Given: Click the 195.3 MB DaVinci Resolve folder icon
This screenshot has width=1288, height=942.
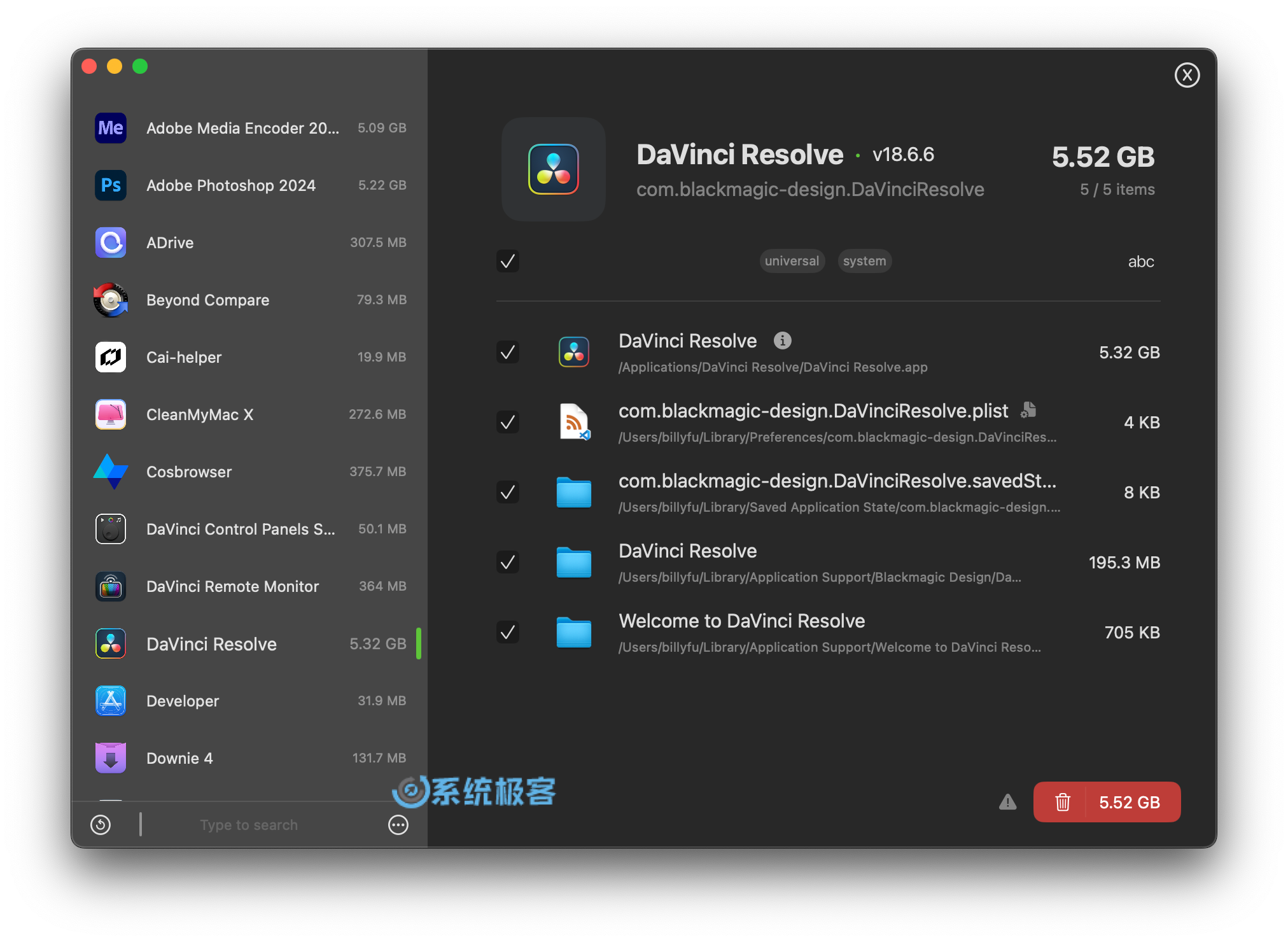Looking at the screenshot, I should tap(574, 562).
